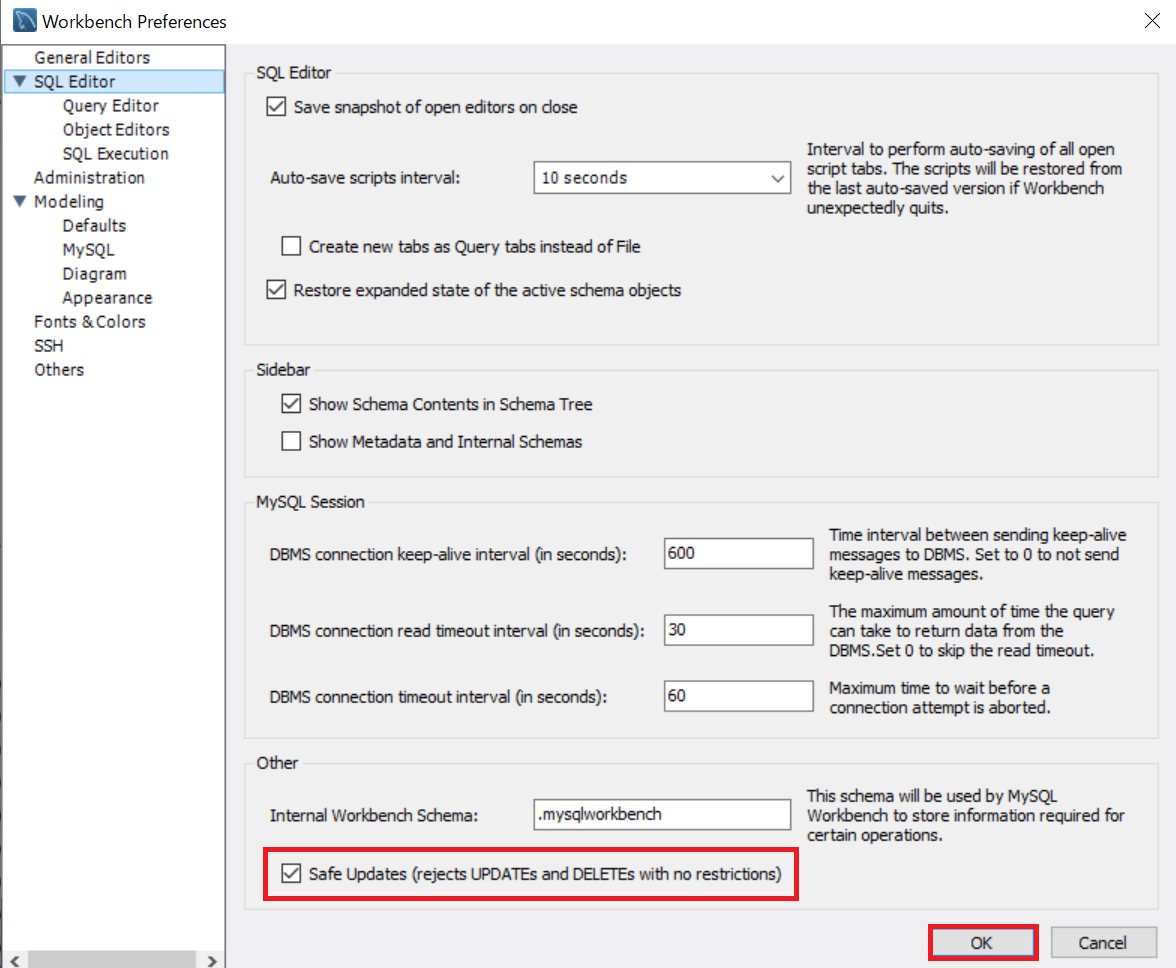Uncheck Save snapshot of open editors on close
The width and height of the screenshot is (1176, 968).
tap(276, 106)
